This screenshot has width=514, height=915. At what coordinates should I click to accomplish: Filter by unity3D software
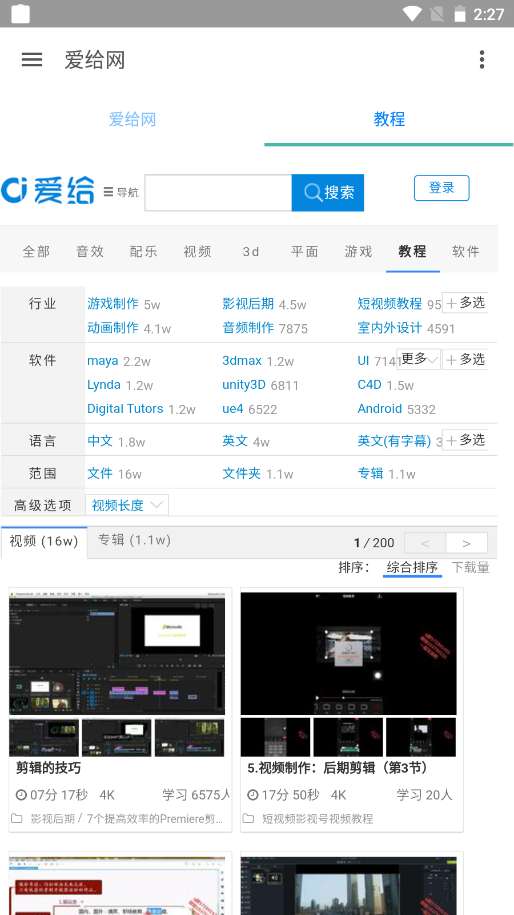tap(244, 385)
